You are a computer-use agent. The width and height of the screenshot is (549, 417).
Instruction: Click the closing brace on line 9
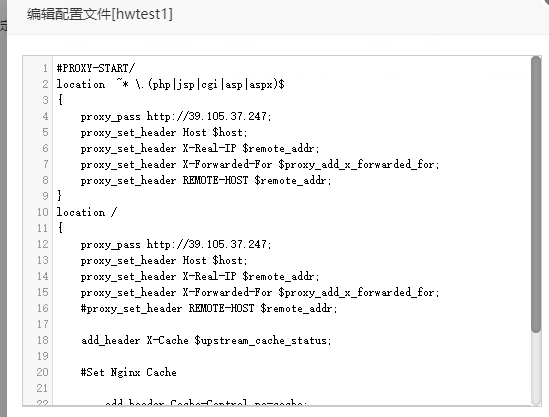[60, 195]
